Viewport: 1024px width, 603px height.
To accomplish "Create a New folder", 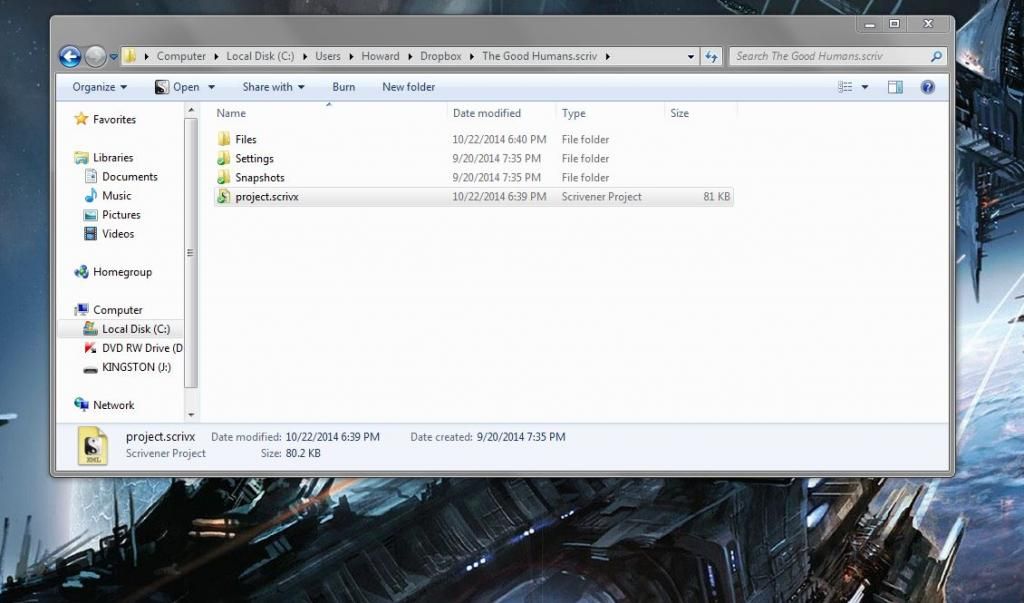I will click(x=409, y=87).
